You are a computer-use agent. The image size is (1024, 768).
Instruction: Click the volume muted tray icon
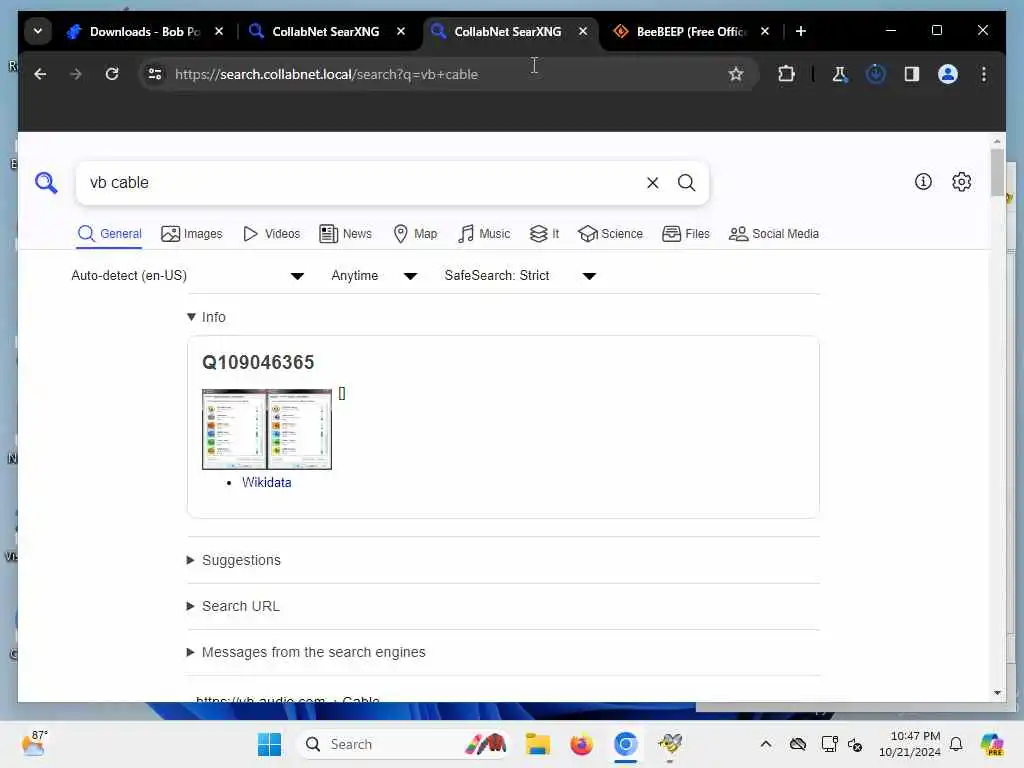pyautogui.click(x=855, y=744)
